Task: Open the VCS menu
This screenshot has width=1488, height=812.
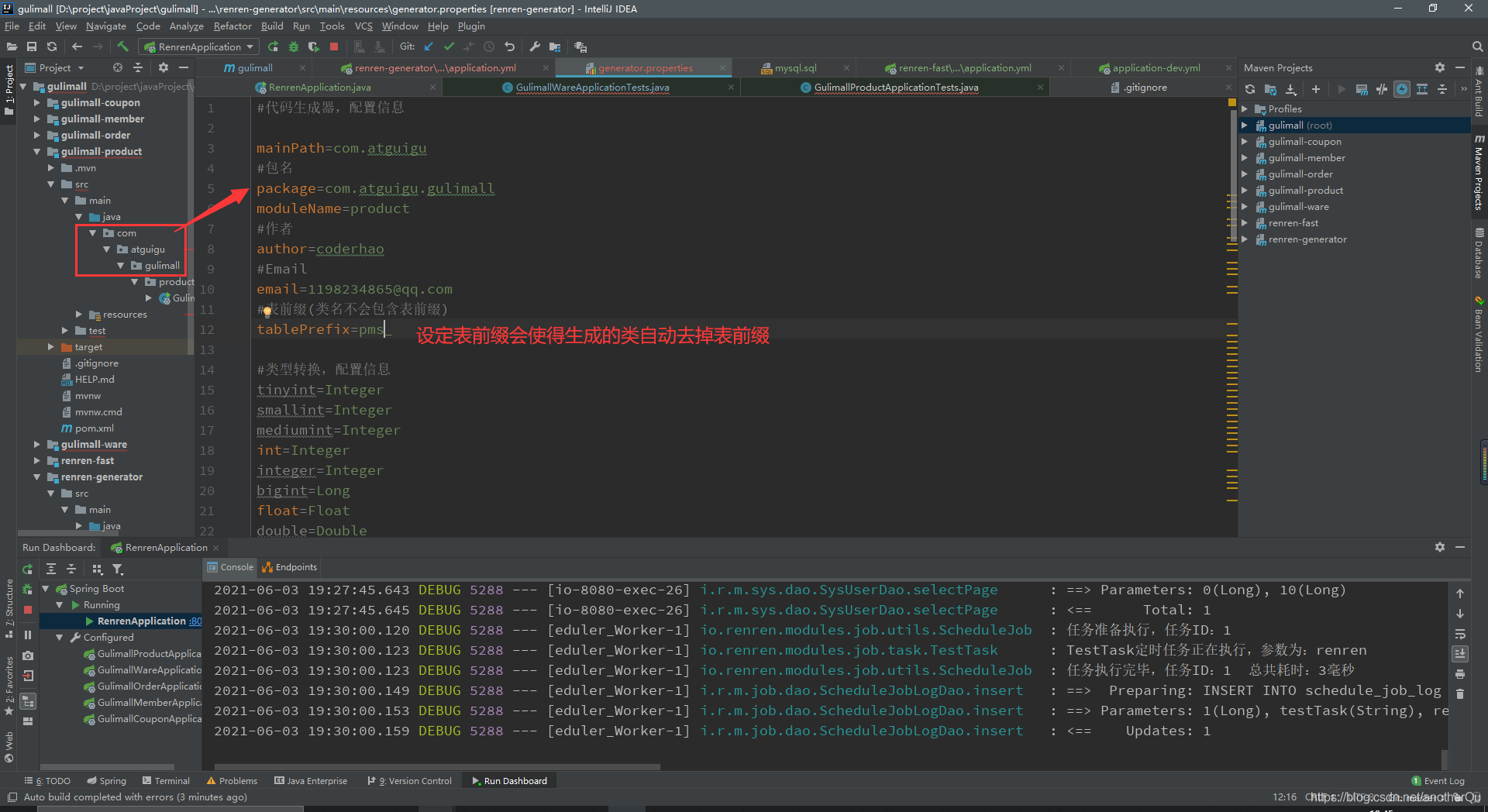Action: tap(363, 26)
